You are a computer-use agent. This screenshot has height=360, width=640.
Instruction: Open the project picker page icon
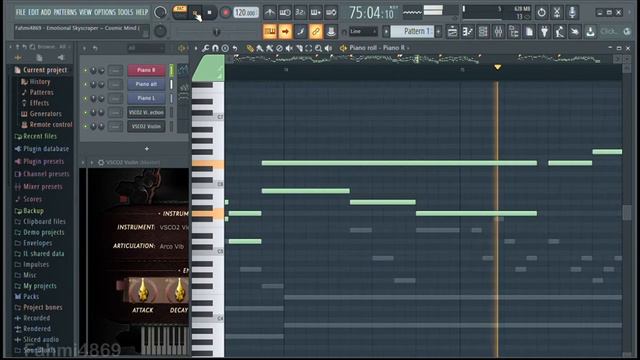(529, 31)
